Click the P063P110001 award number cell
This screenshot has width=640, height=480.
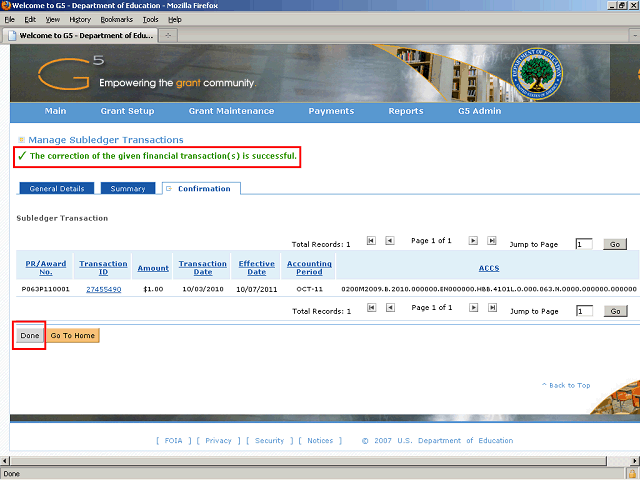pos(46,289)
